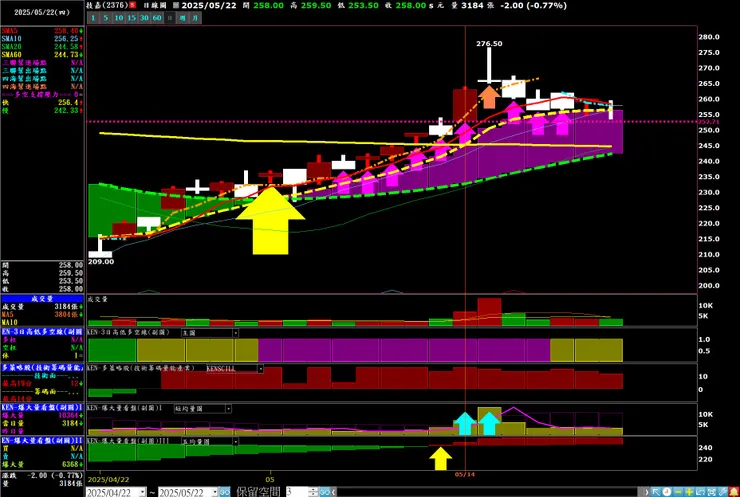The height and width of the screenshot is (497, 740).
Task: Select the 60-minute chart interval
Action: [x=157, y=18]
